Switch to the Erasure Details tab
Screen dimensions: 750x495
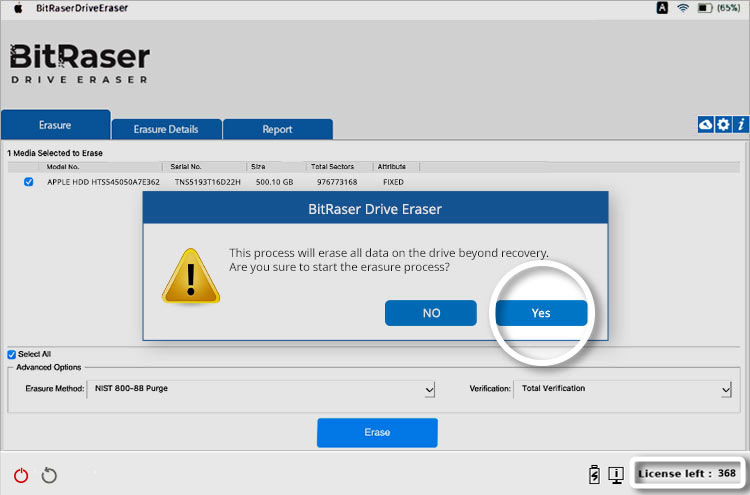166,129
